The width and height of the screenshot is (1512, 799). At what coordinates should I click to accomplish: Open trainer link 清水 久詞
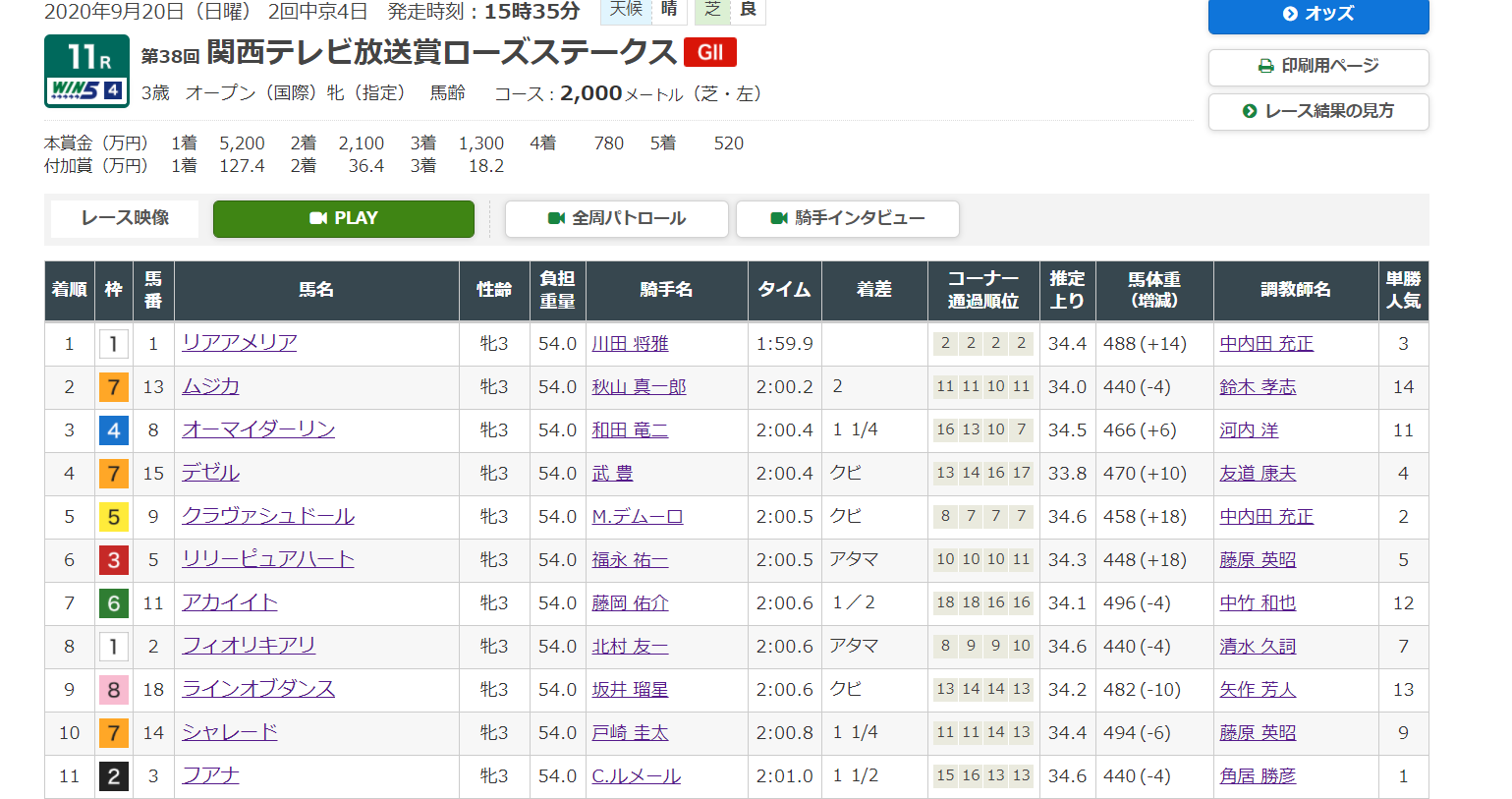coord(1258,647)
